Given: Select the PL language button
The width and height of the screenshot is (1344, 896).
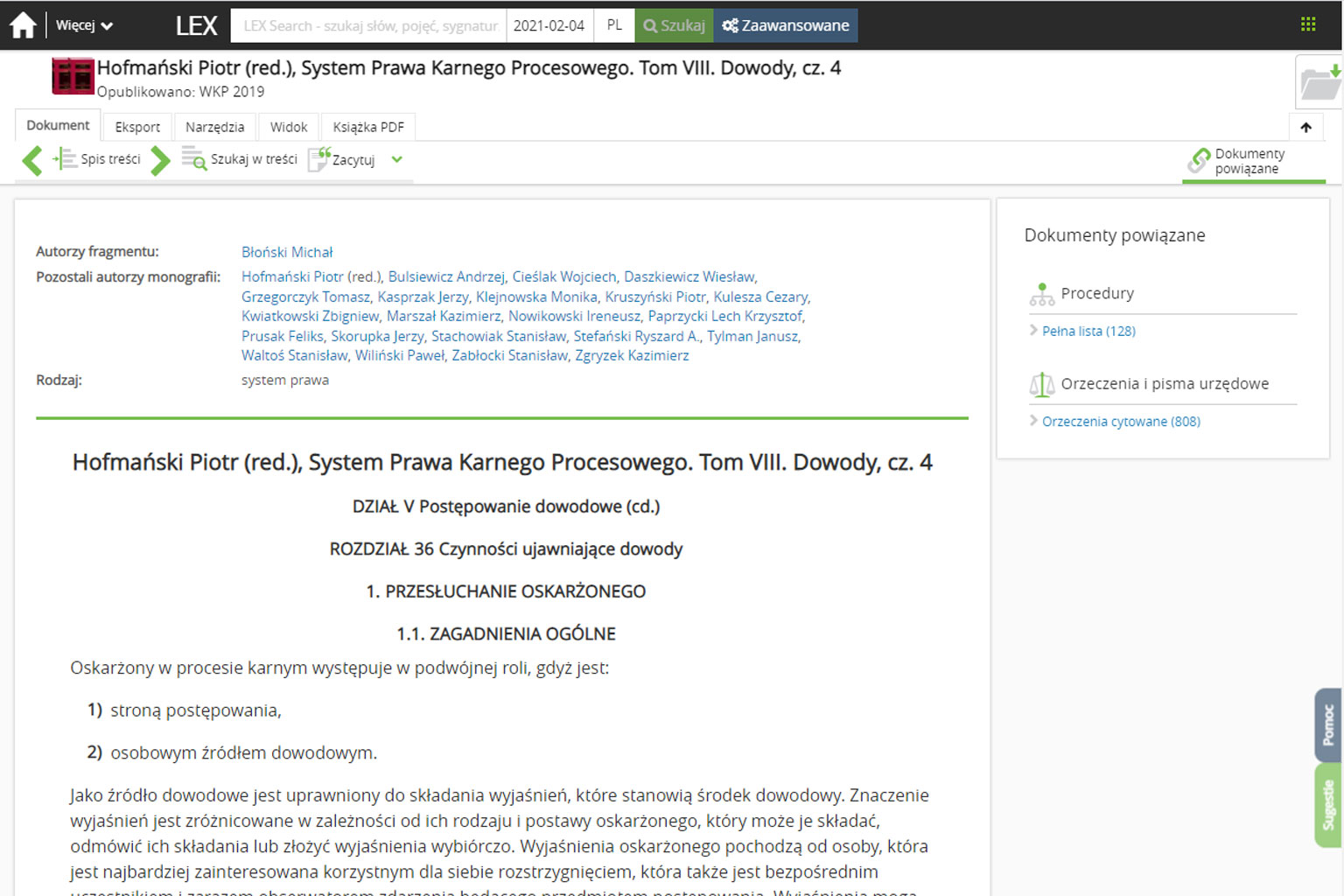Looking at the screenshot, I should coord(614,25).
